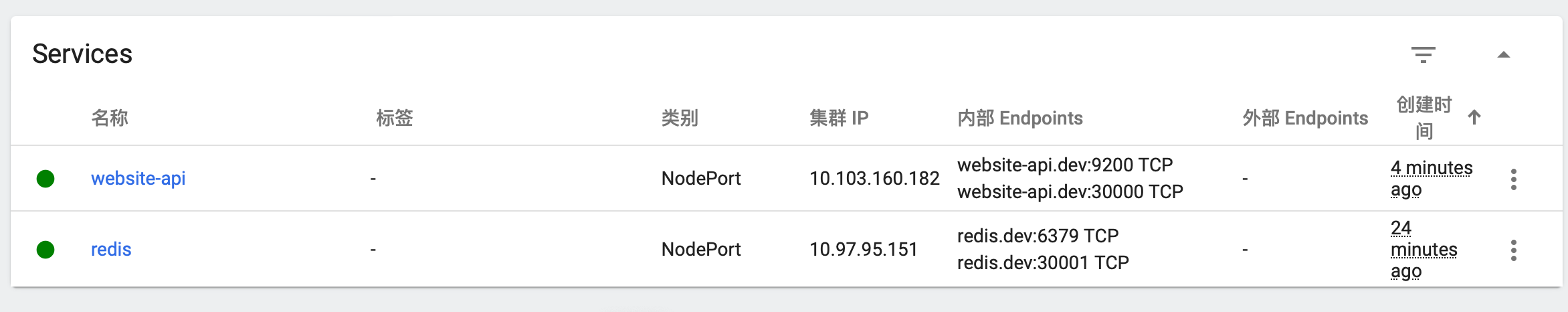Open the Services filter icon
This screenshot has width=1568, height=312.
1423,54
